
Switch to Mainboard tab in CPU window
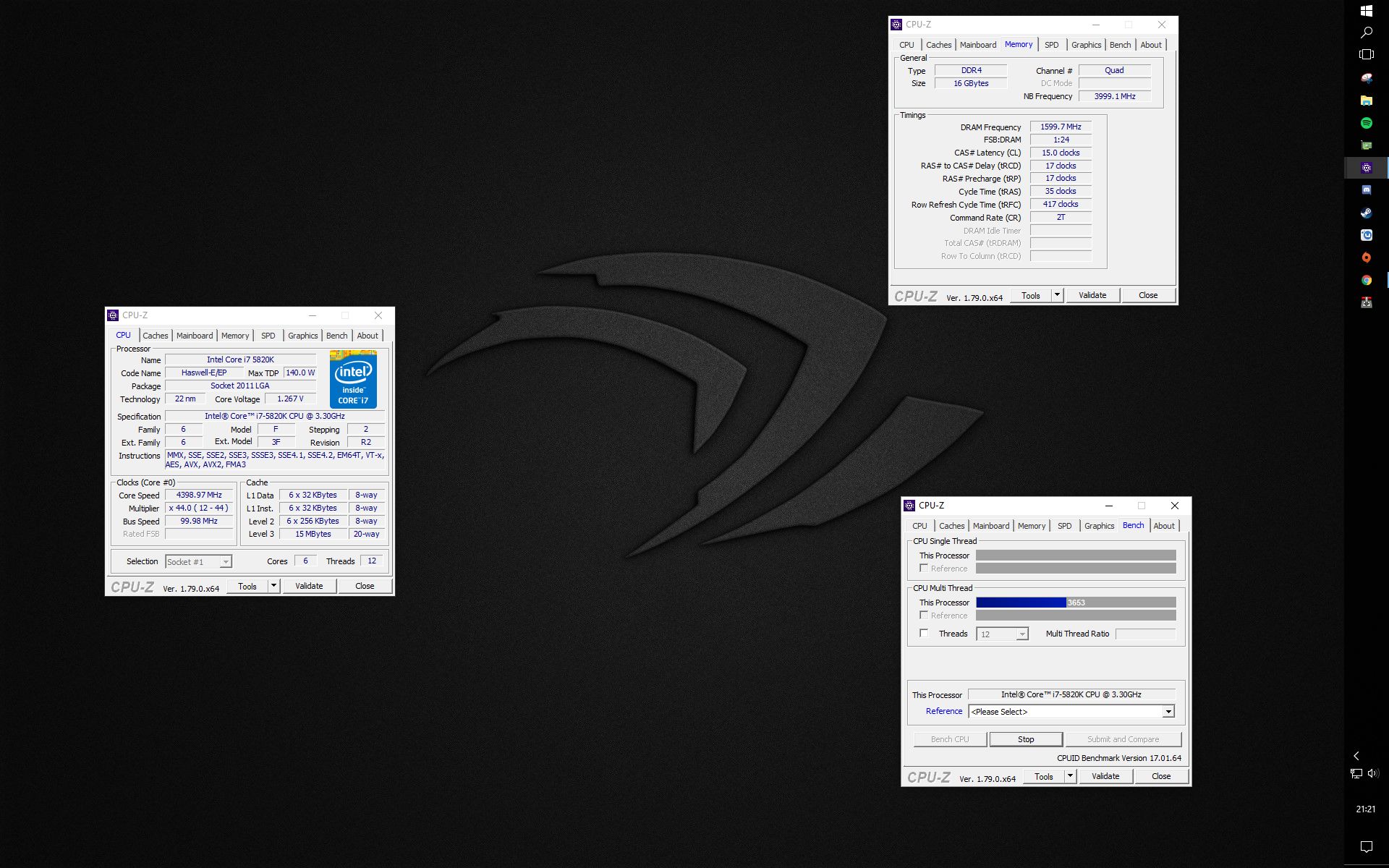click(x=195, y=336)
